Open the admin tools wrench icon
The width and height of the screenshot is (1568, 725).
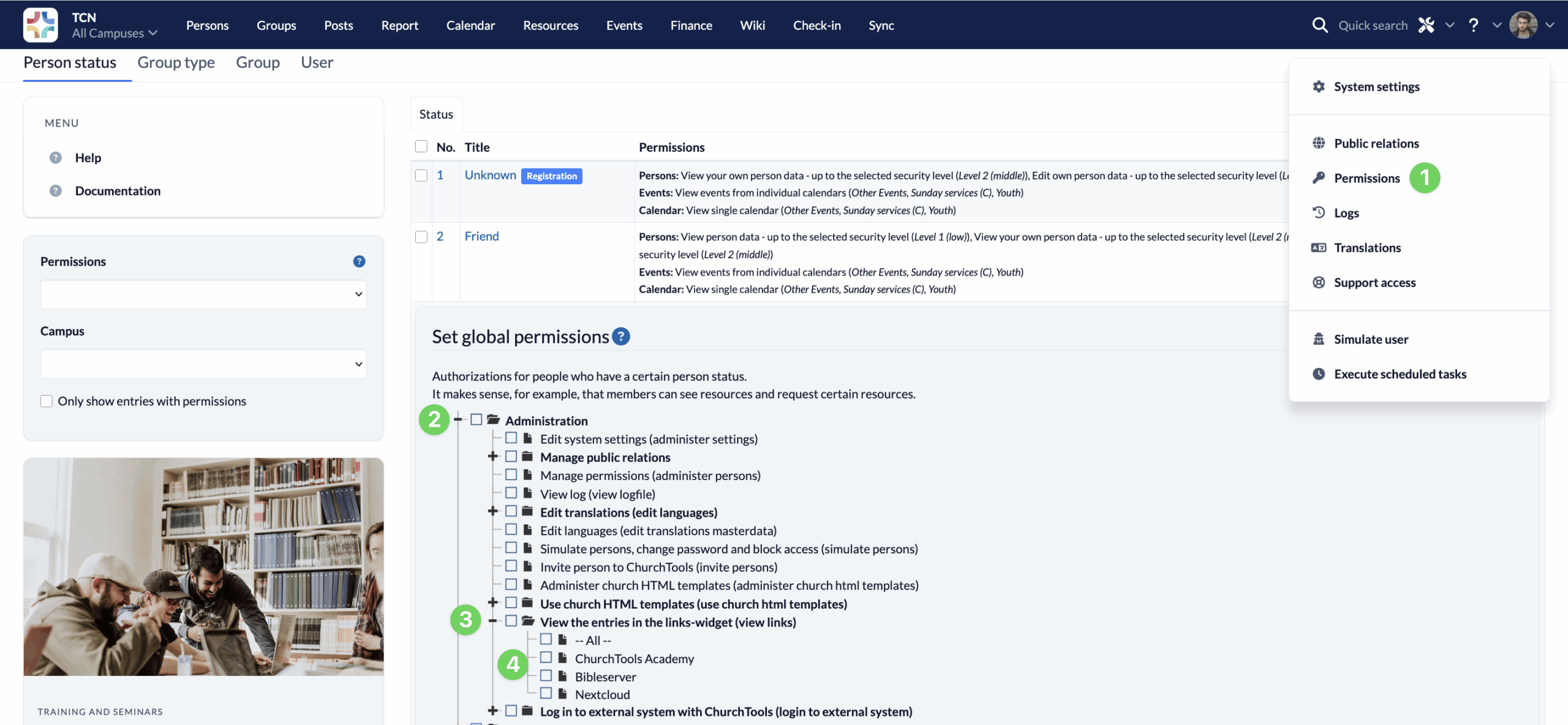(1426, 25)
